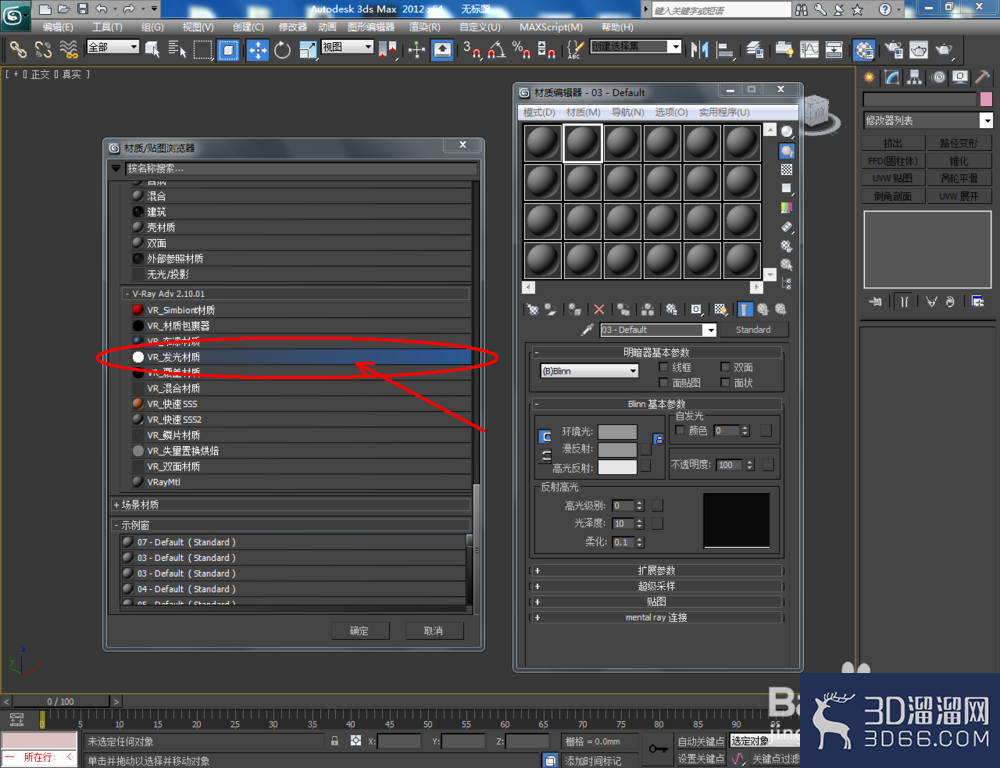Toggle the Angle Snap icon
Screen dimensions: 1000x768
(497, 50)
